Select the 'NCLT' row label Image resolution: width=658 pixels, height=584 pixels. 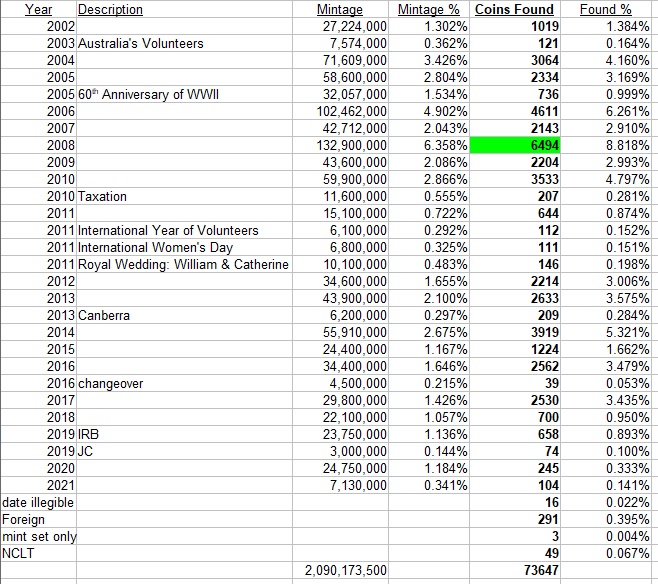pos(39,553)
